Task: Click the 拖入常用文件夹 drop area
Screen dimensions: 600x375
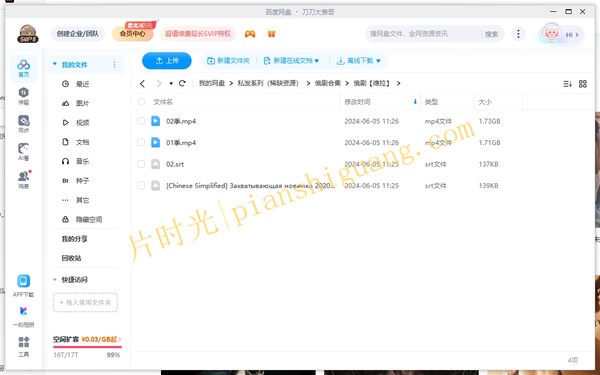Action: click(x=85, y=302)
